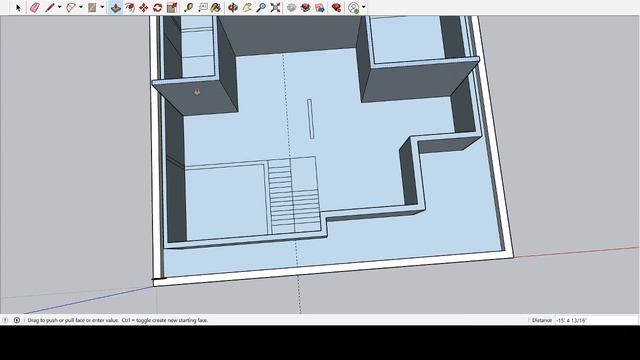Click the Zoom Extents tool
The height and width of the screenshot is (360, 640).
(x=276, y=7)
